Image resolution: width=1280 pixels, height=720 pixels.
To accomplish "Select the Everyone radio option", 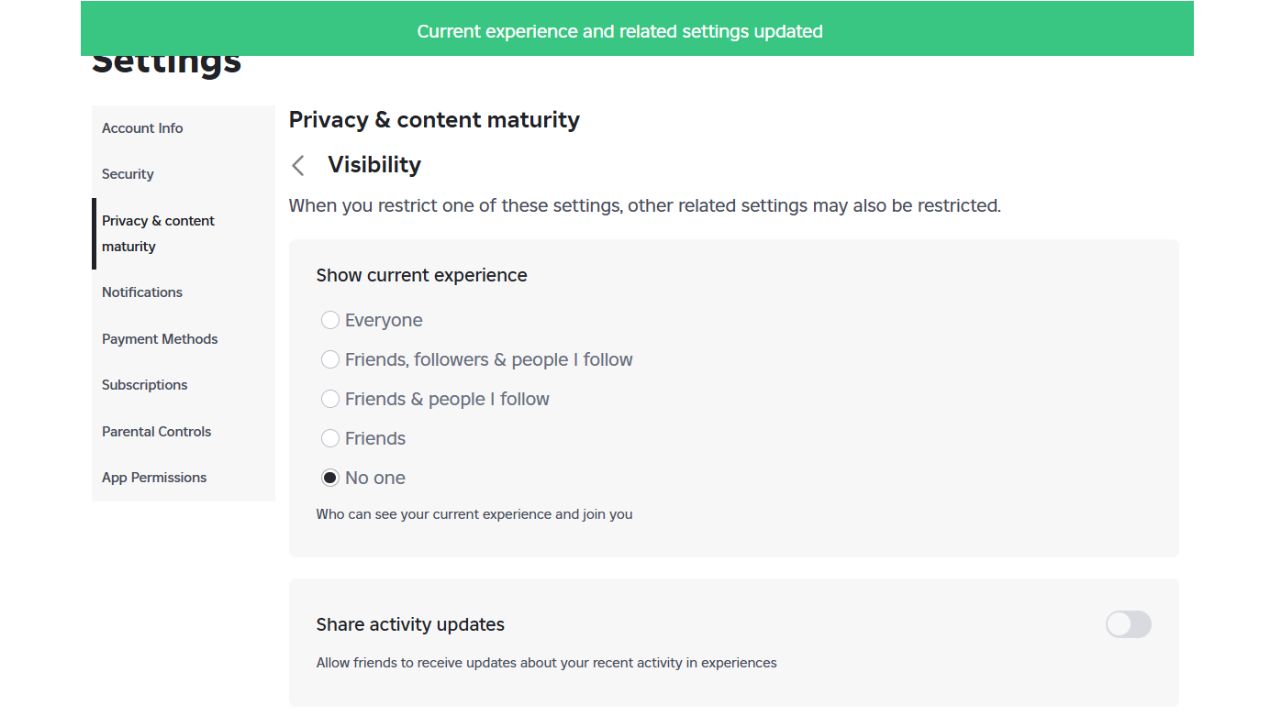I will click(330, 320).
